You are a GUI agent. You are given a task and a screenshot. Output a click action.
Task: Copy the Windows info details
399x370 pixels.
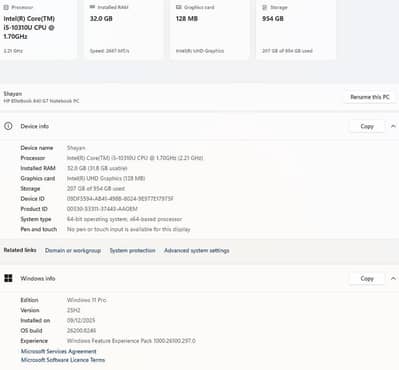click(x=367, y=278)
